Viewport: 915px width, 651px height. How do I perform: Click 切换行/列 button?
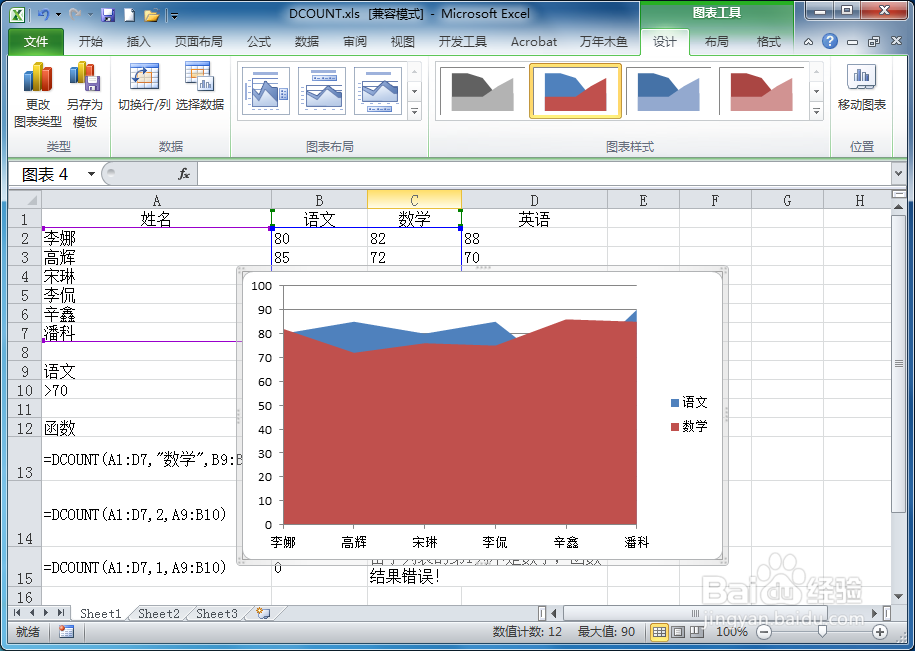[x=144, y=88]
